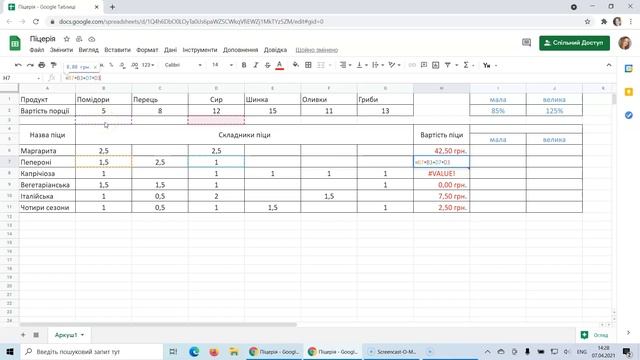Open the Формат menu
The image size is (640, 360).
point(147,50)
